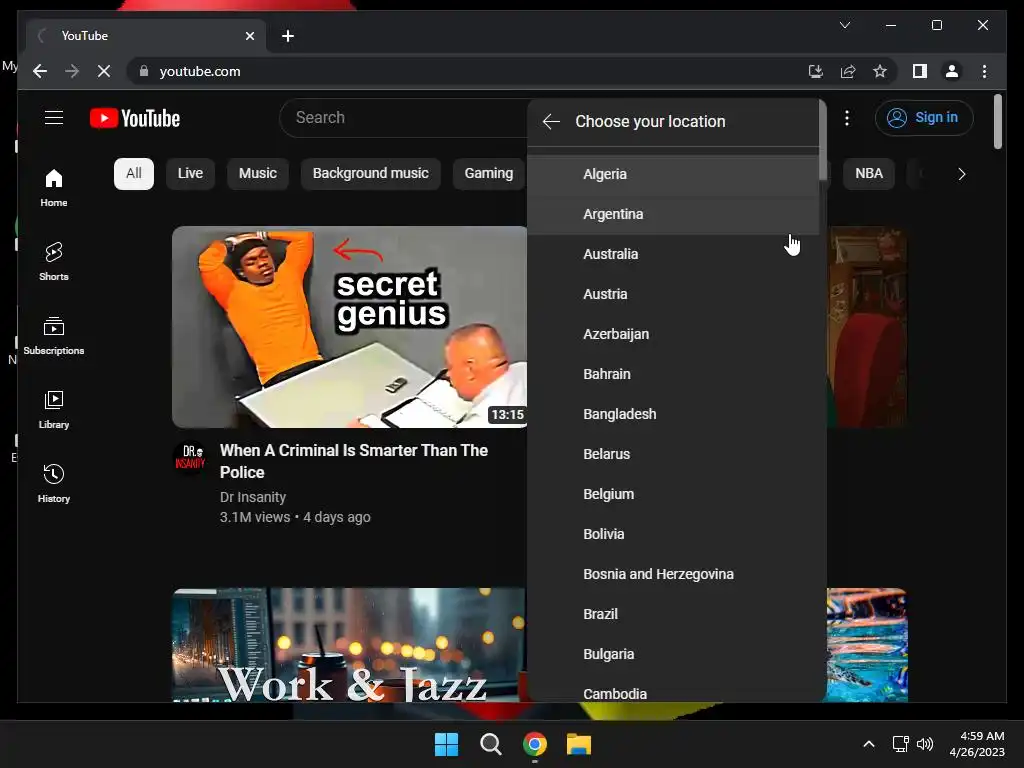The width and height of the screenshot is (1024, 768).
Task: Choose Bahrain as location
Action: coord(673,374)
